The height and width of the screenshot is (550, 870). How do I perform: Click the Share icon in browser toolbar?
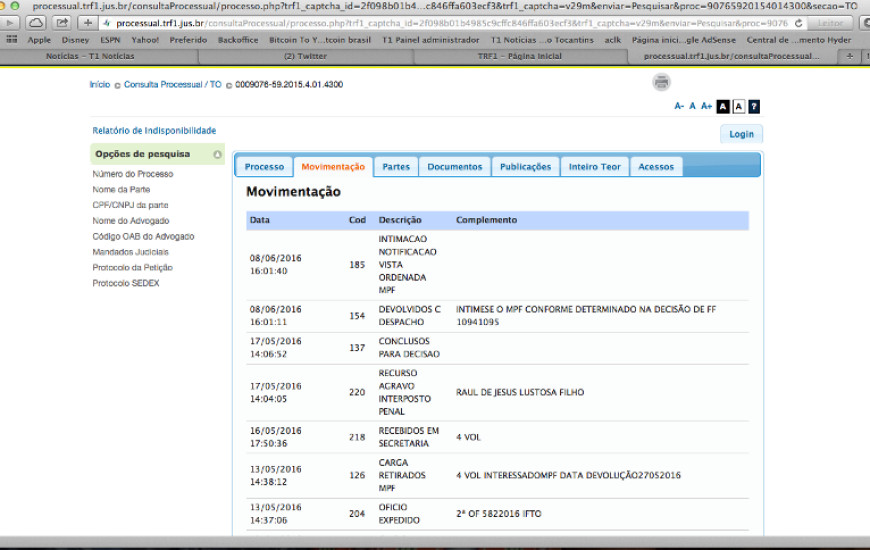click(x=62, y=22)
